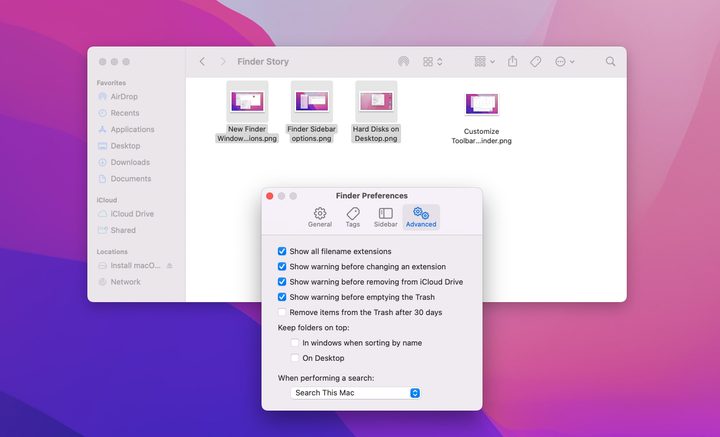Eject the Install macO... volume
720x437 pixels.
pyautogui.click(x=169, y=266)
